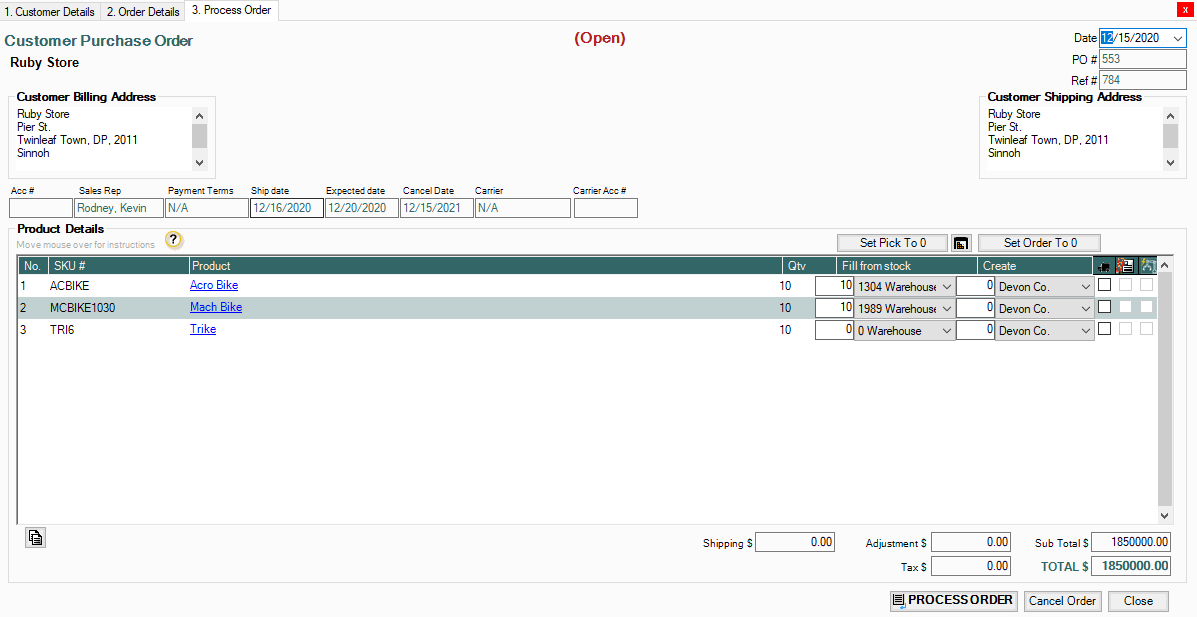
Task: Go to the 2. Order Details tab
Action: [143, 12]
